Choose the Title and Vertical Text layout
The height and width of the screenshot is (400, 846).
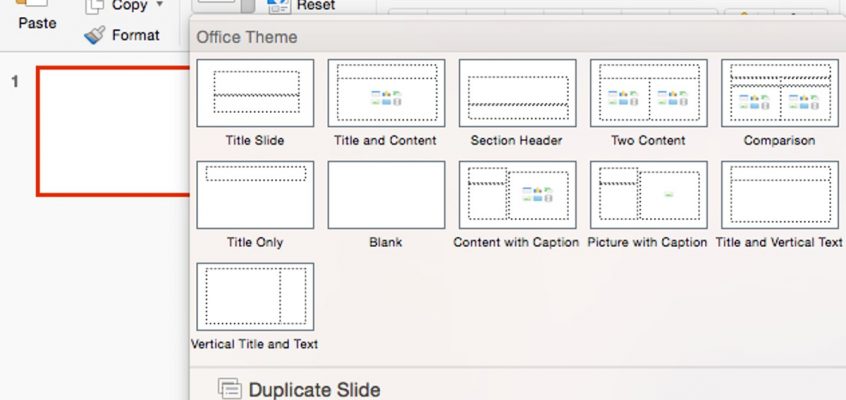tap(780, 195)
